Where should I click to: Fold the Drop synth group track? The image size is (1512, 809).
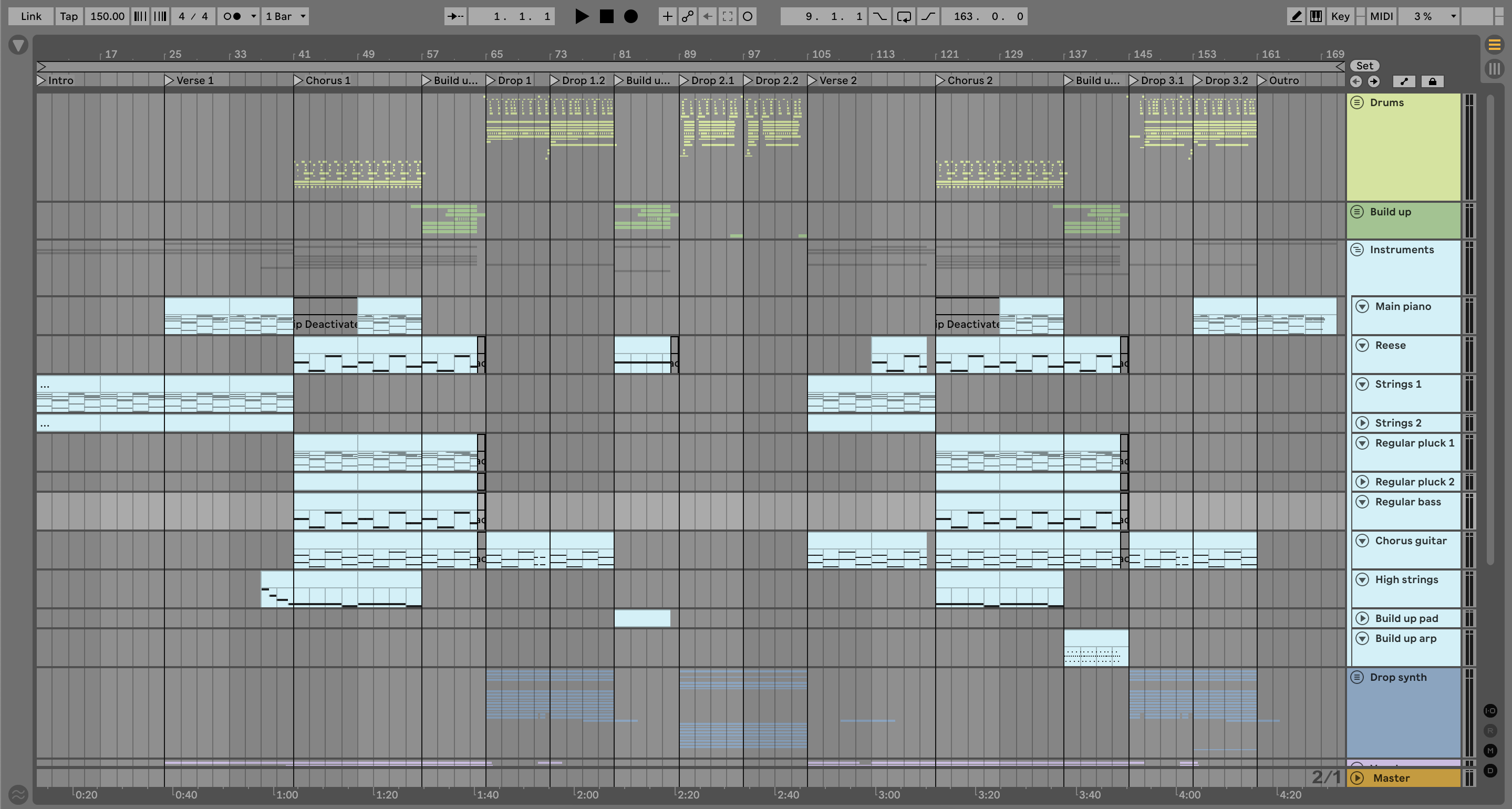[1357, 677]
